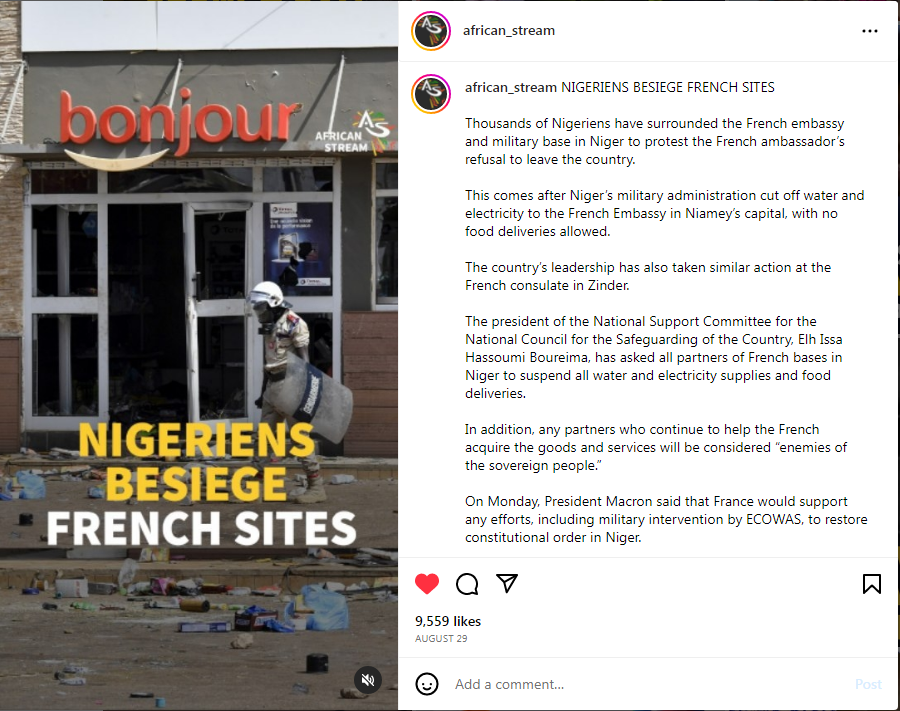900x711 pixels.
Task: Open emoji picker smiley icon
Action: tap(426, 684)
